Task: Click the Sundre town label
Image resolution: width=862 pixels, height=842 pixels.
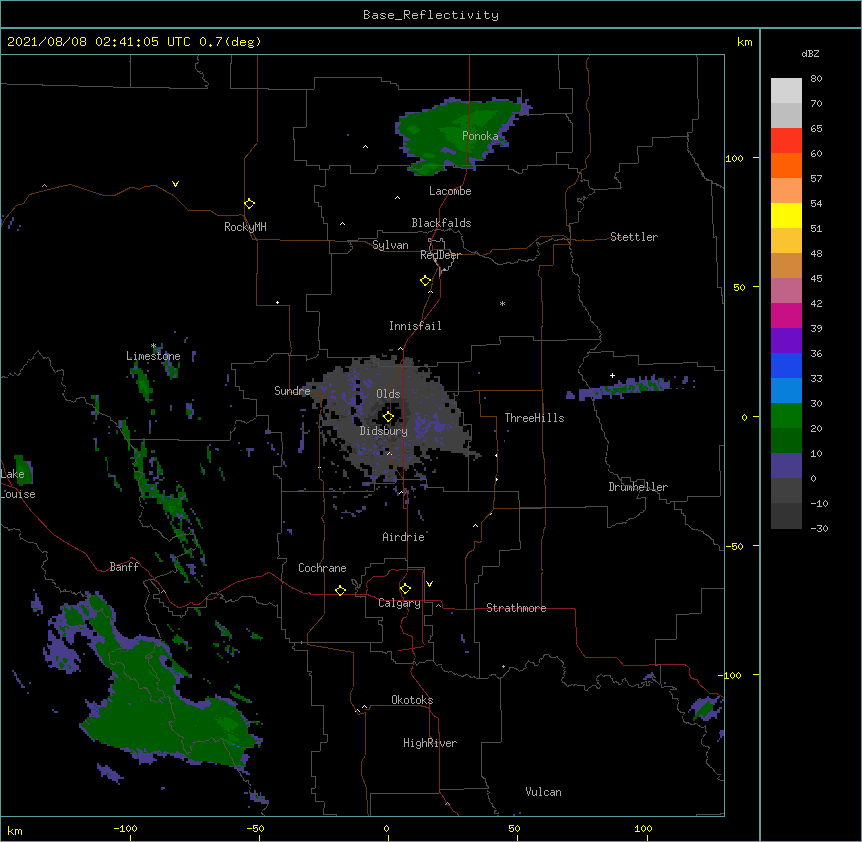Action: tap(292, 391)
